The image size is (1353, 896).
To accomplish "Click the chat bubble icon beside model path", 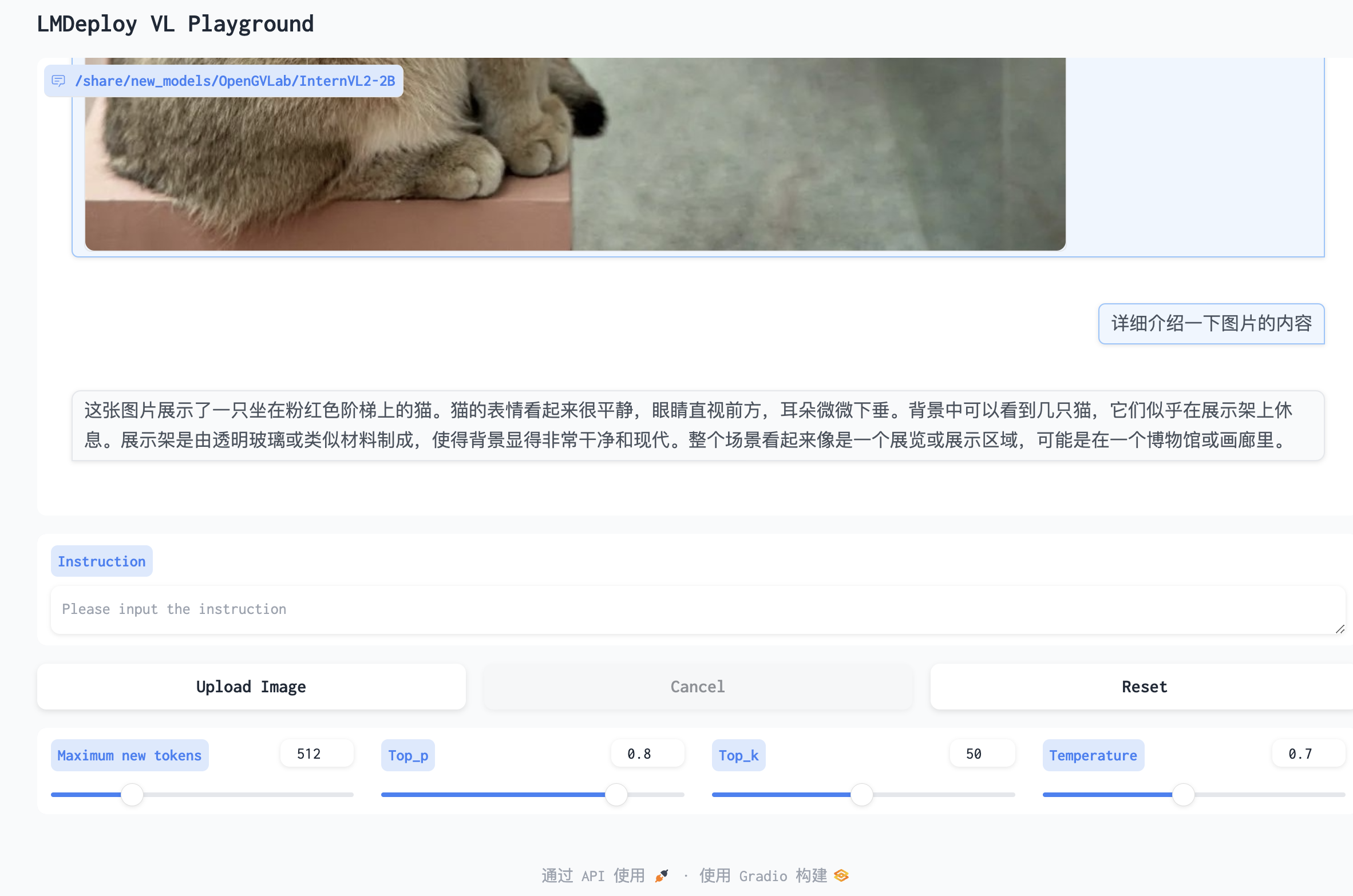I will point(58,81).
